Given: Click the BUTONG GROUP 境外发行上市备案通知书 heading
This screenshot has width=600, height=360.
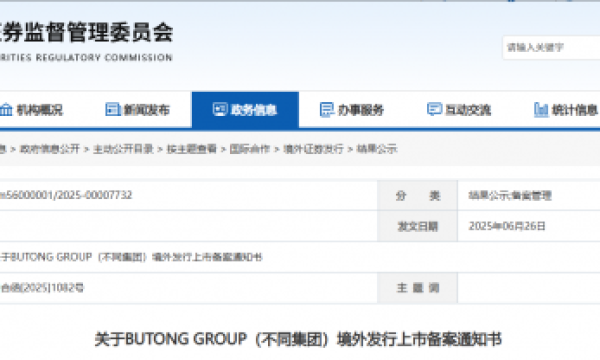Looking at the screenshot, I should 298,339.
